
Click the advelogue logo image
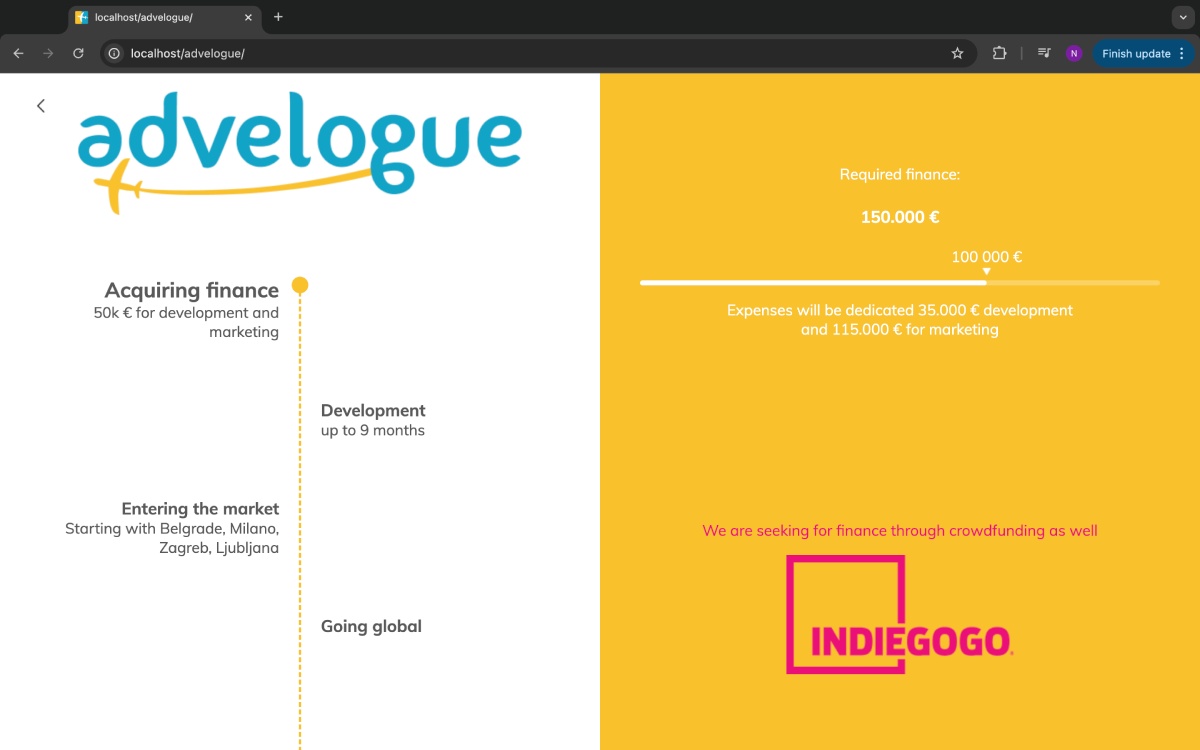[x=300, y=152]
